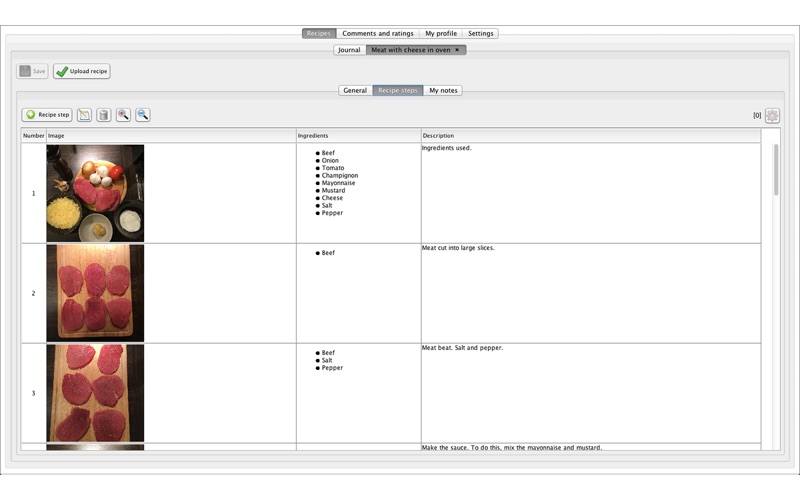This screenshot has height=500, width=800.
Task: Click the 'Ingredients used.' description text
Action: click(x=446, y=148)
